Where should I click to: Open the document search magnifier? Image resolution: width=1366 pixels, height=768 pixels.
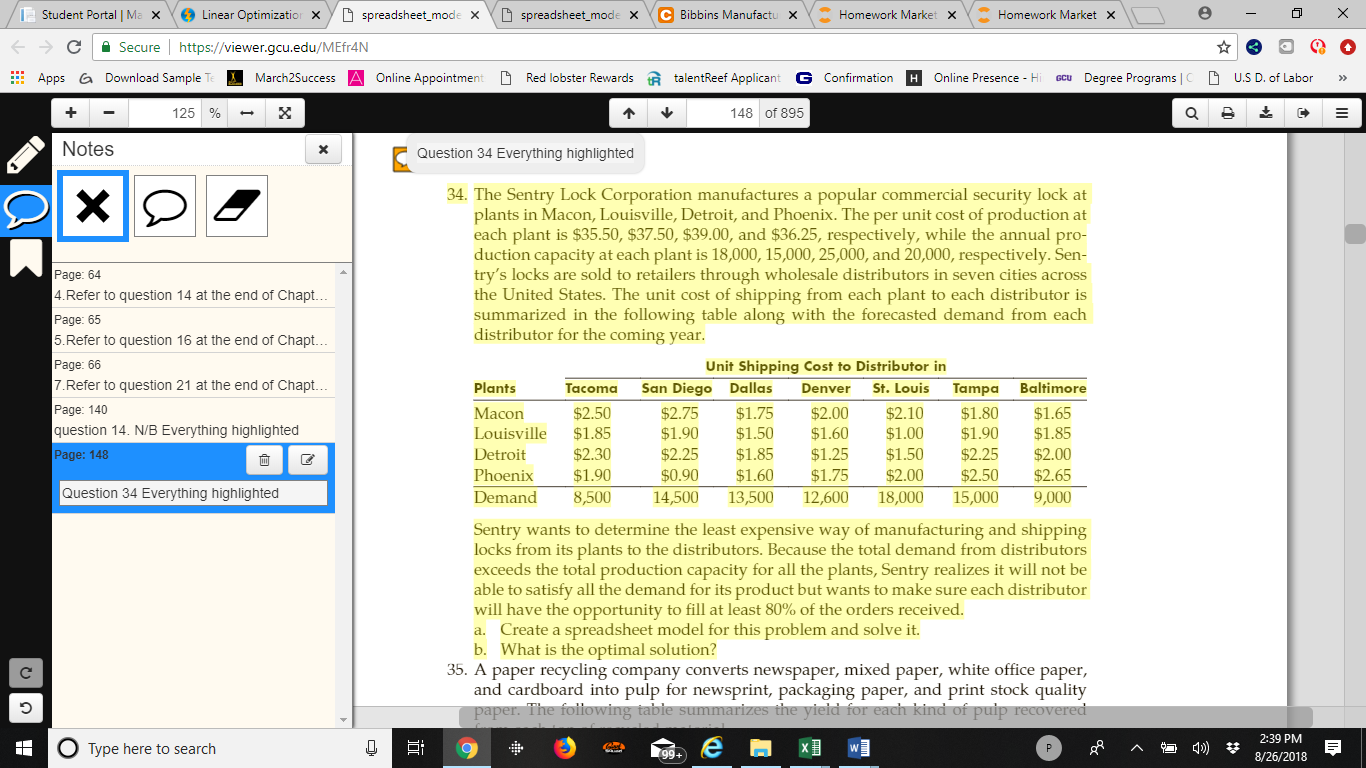pos(1192,113)
